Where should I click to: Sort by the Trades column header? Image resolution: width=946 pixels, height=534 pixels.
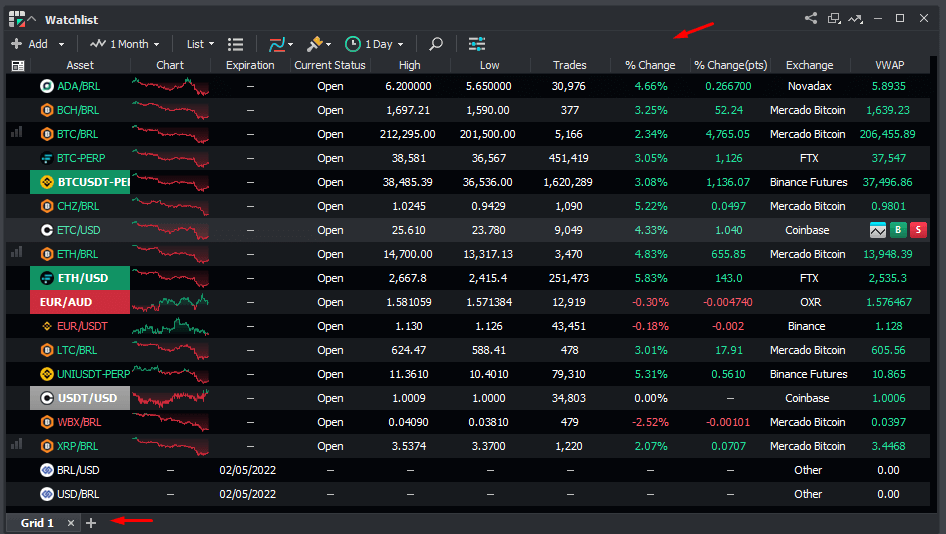(x=570, y=65)
